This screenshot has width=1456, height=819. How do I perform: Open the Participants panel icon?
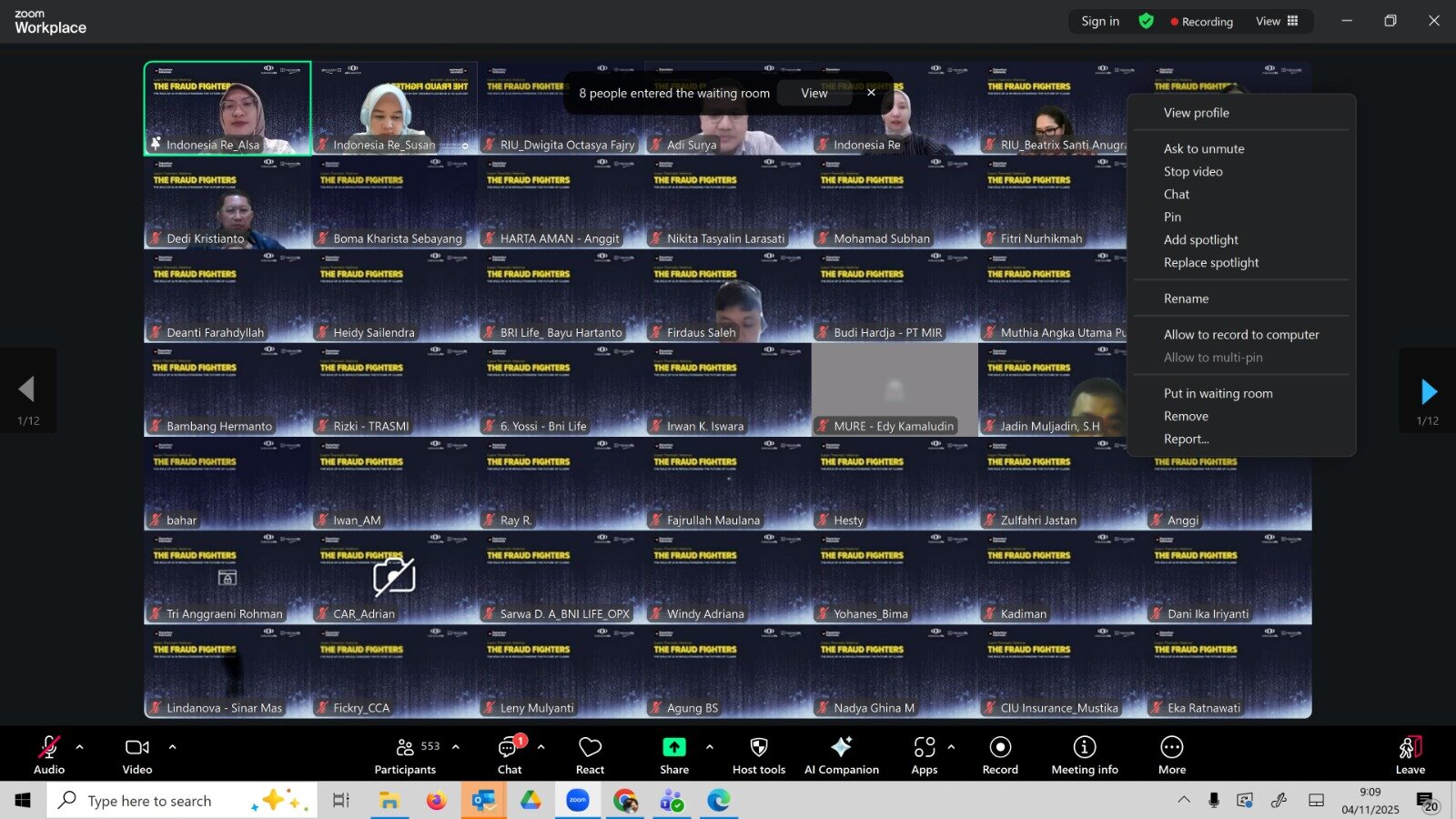pyautogui.click(x=406, y=748)
